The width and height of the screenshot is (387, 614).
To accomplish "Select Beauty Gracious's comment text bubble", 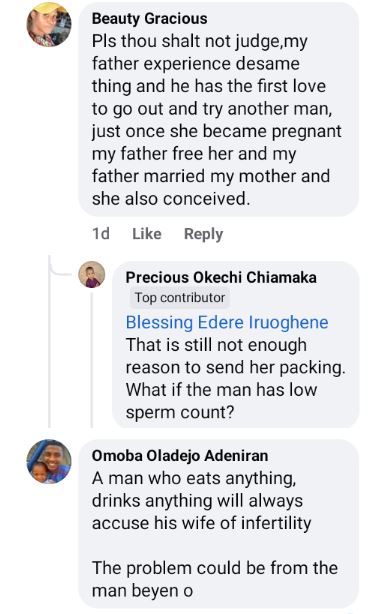I will (218, 109).
